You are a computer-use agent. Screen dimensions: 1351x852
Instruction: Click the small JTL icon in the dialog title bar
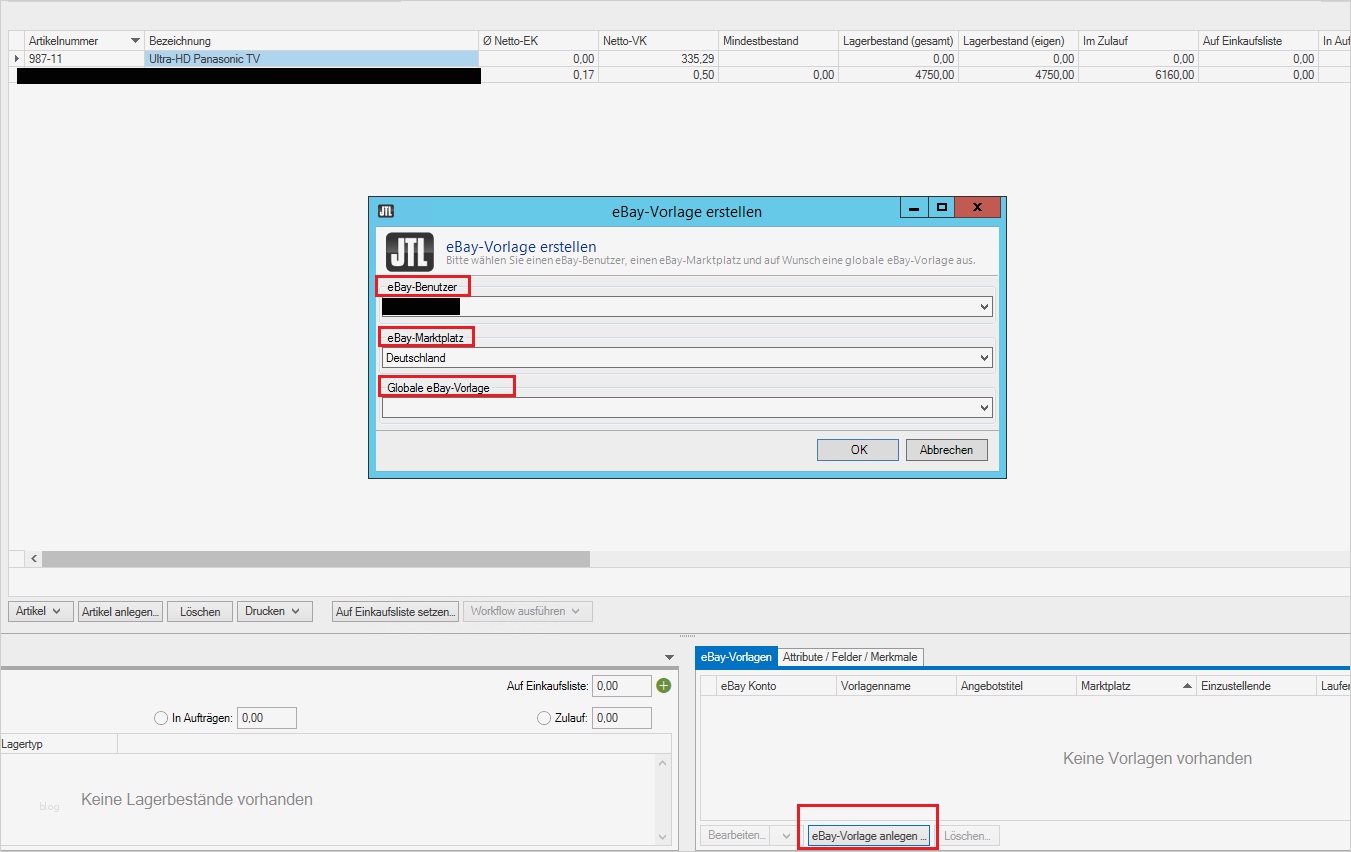386,211
